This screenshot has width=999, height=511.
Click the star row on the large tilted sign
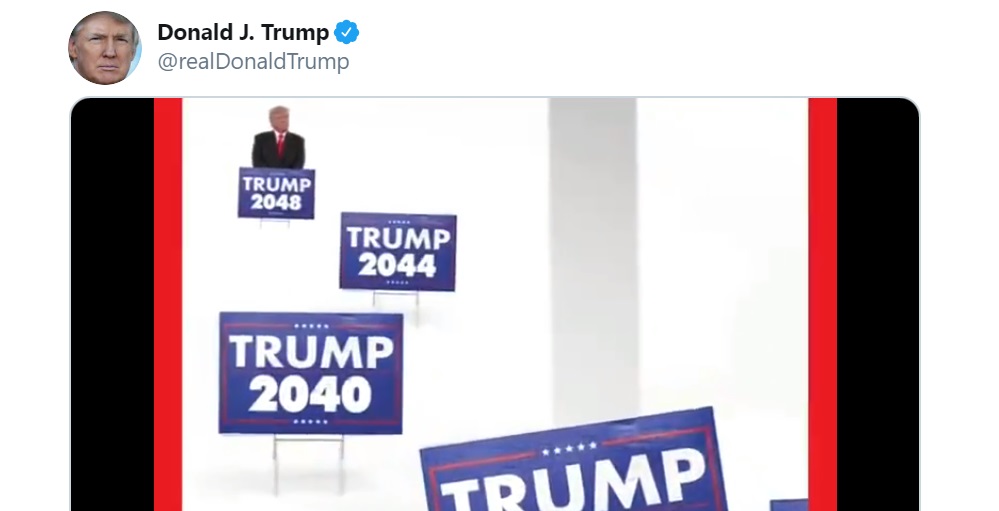pyautogui.click(x=570, y=449)
